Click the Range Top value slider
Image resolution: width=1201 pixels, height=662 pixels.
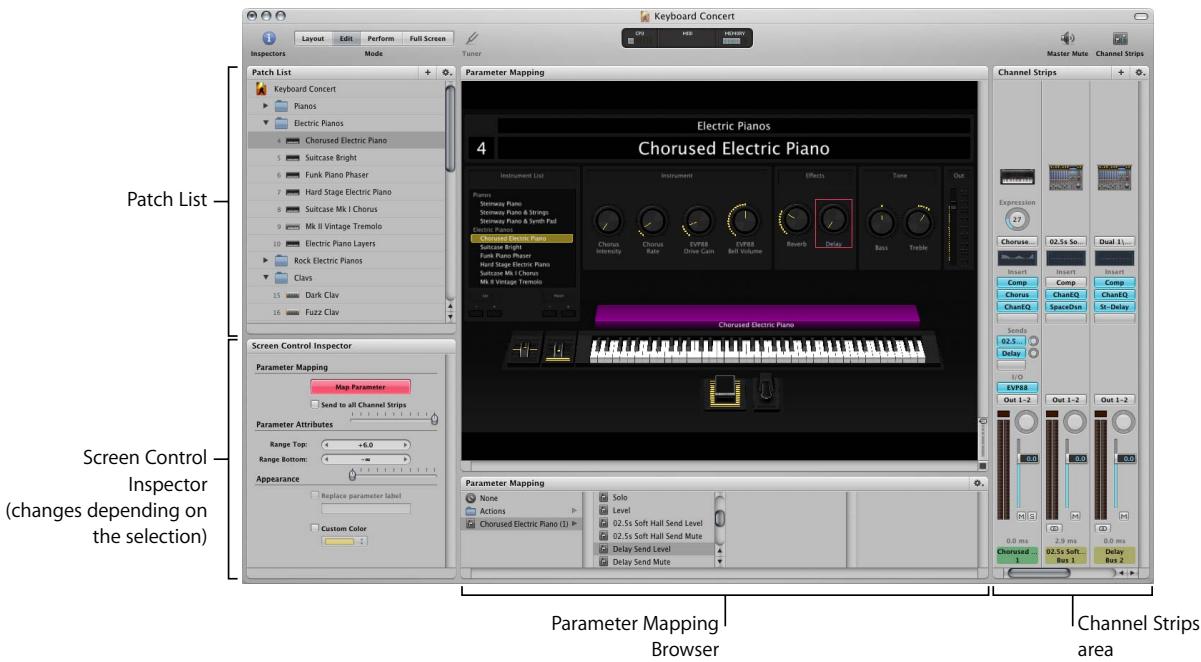365,443
